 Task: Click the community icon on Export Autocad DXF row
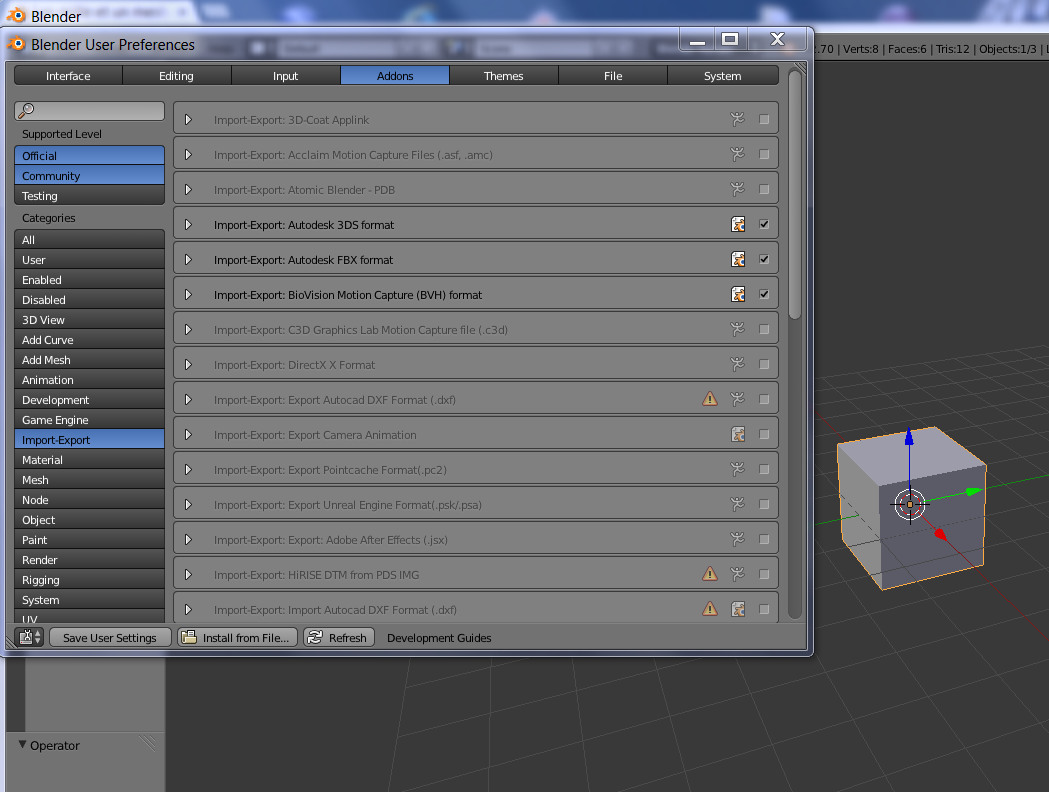tap(737, 399)
